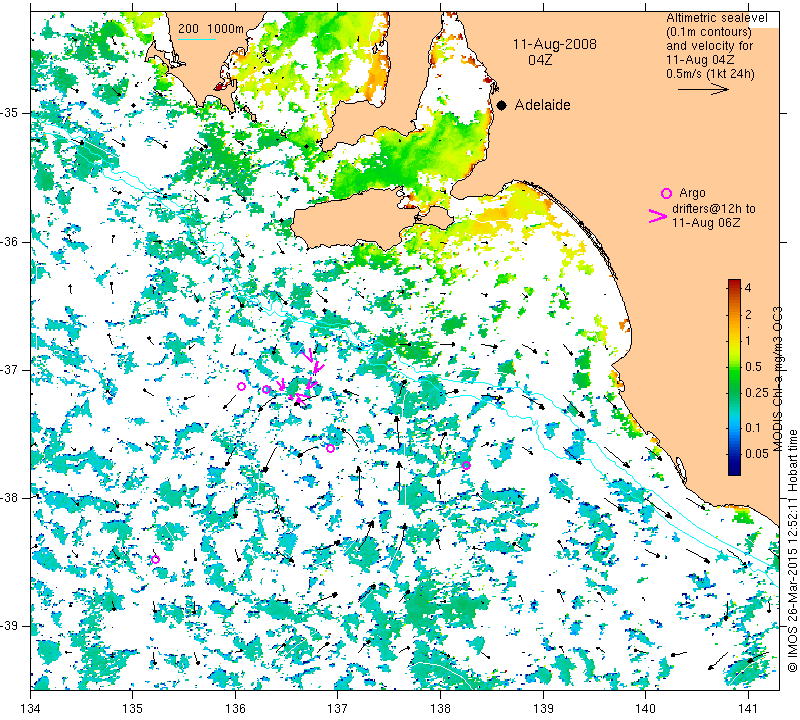This screenshot has height=720, width=800.
Task: Click the 'Argo' legend label
Action: [692, 193]
